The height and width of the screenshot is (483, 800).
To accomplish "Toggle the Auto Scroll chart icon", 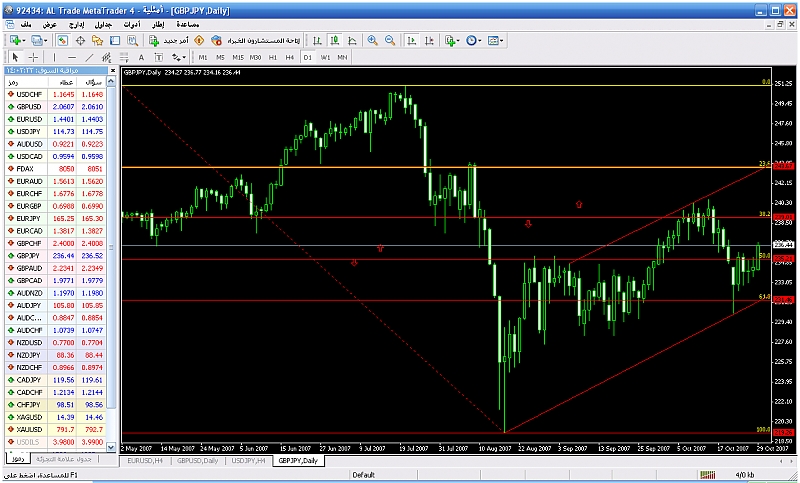I will click(411, 40).
